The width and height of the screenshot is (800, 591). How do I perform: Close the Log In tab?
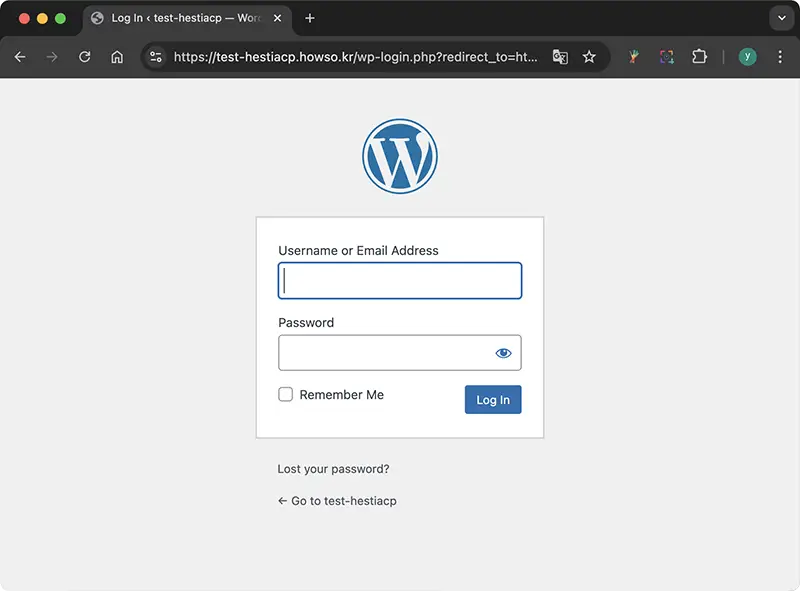coord(278,18)
